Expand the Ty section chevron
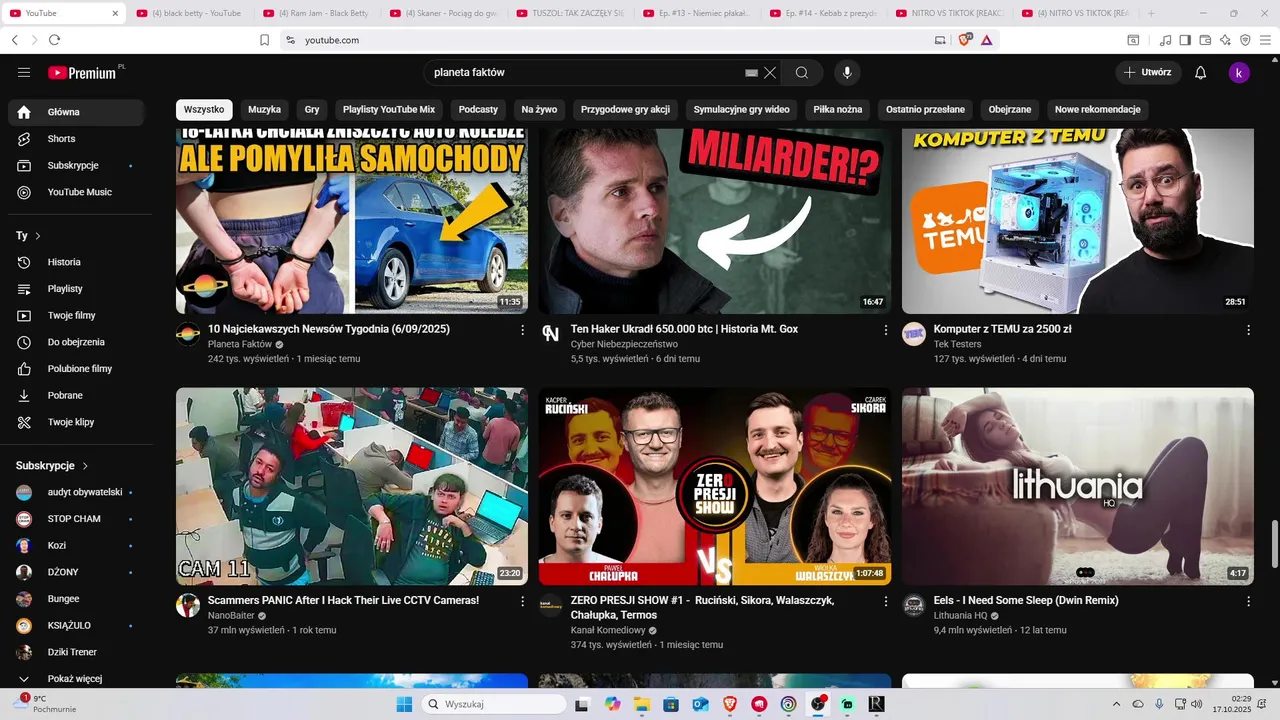This screenshot has height=720, width=1280. pos(38,236)
